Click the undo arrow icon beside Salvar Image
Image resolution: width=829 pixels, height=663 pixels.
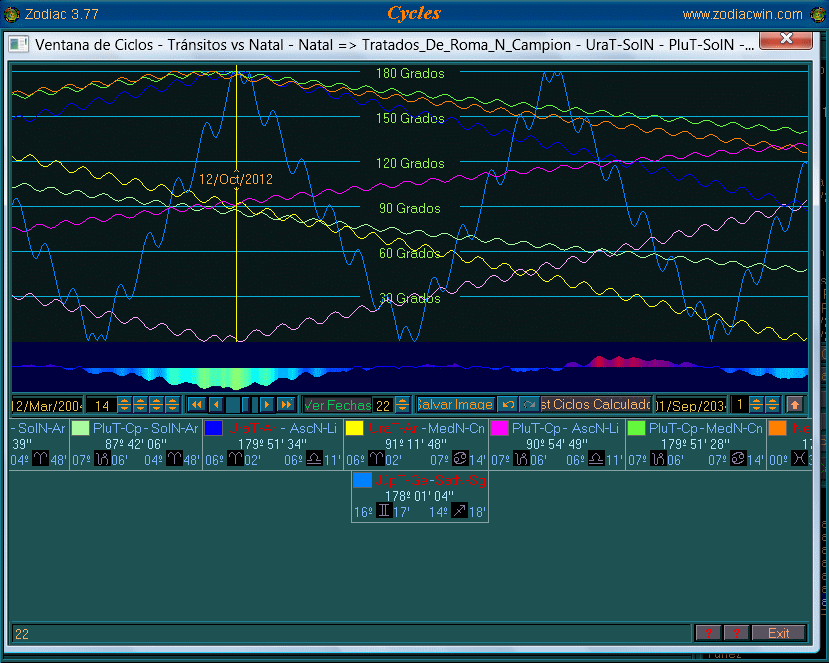(x=508, y=405)
